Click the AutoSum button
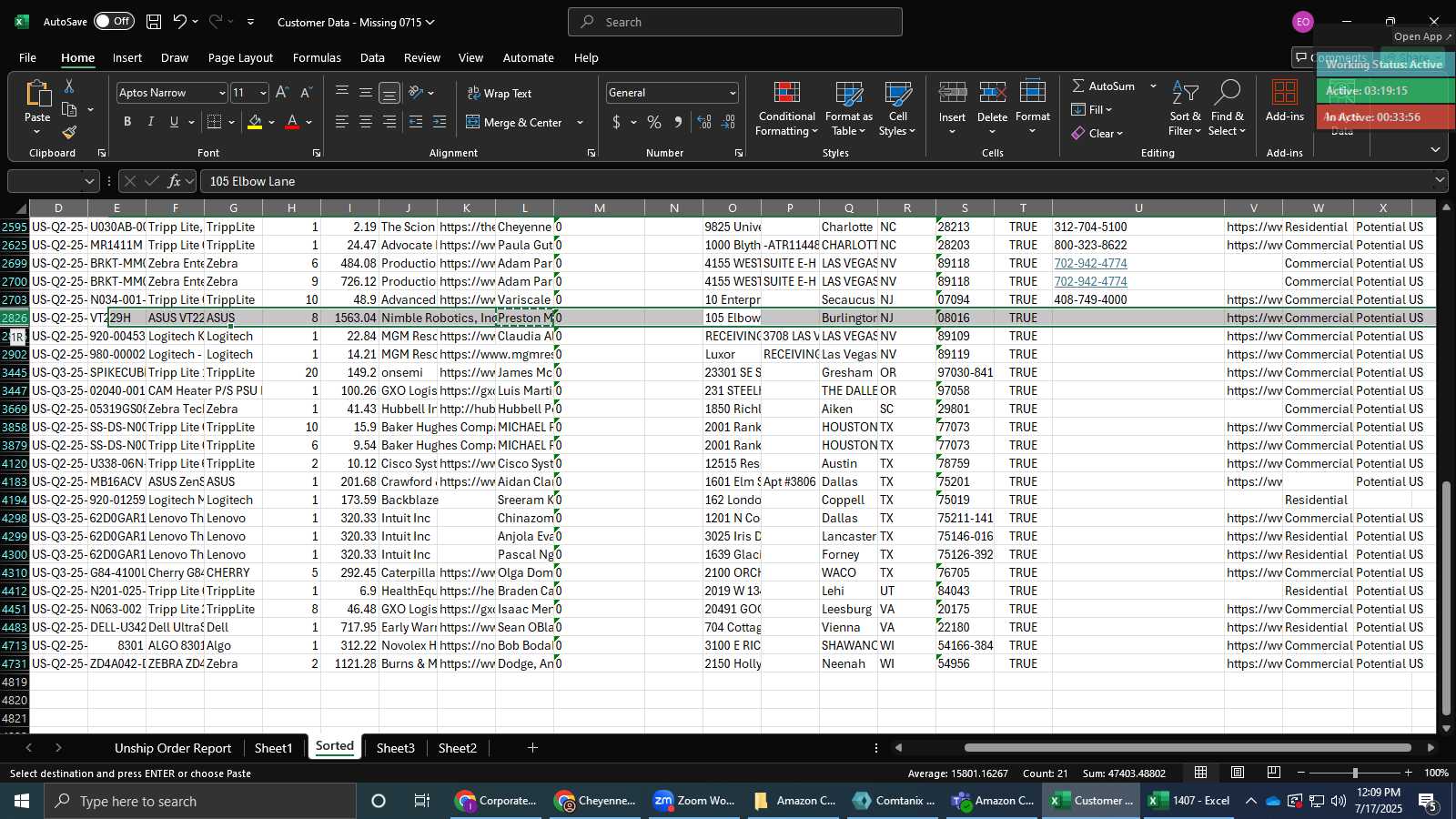This screenshot has height=819, width=1456. pos(1103,86)
